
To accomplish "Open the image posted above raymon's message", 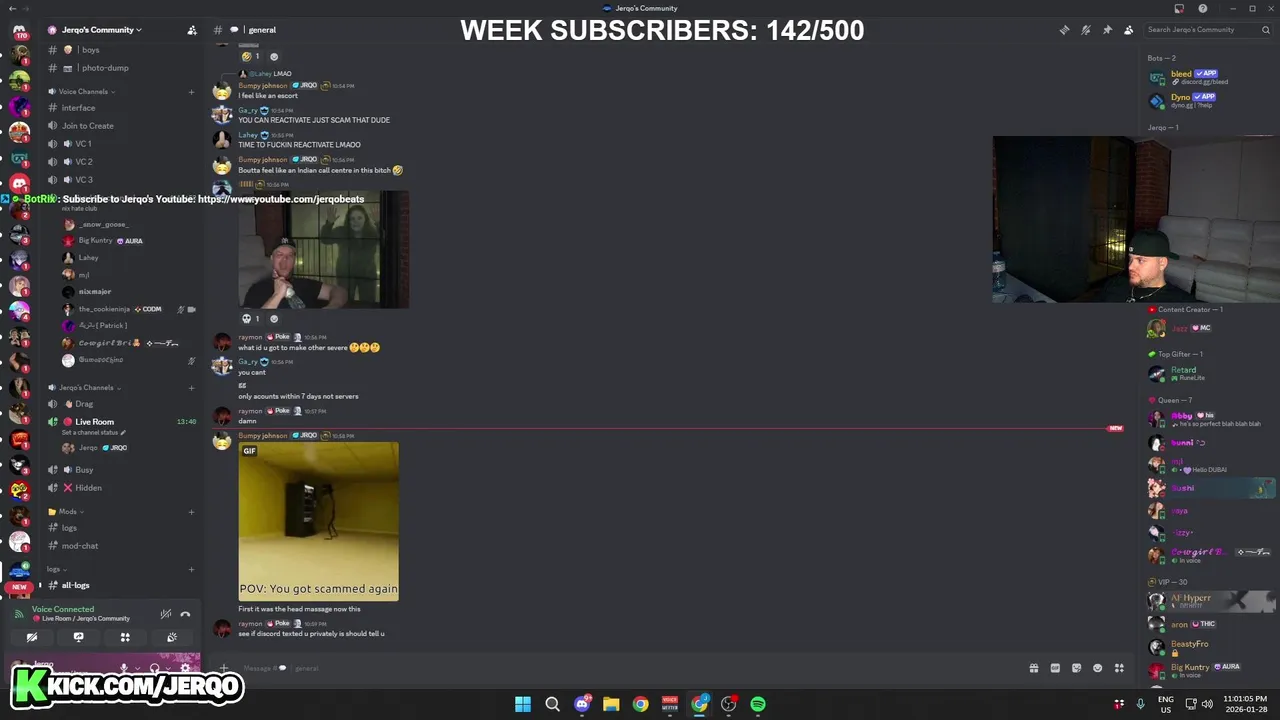I will coord(323,249).
